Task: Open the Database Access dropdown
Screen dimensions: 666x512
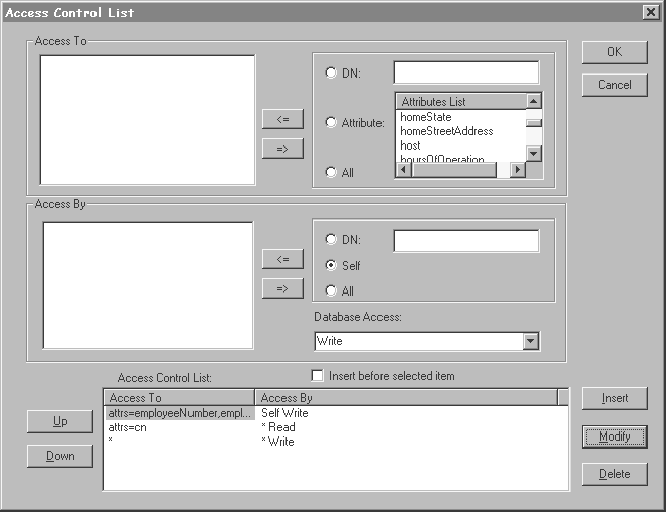Action: coord(530,342)
